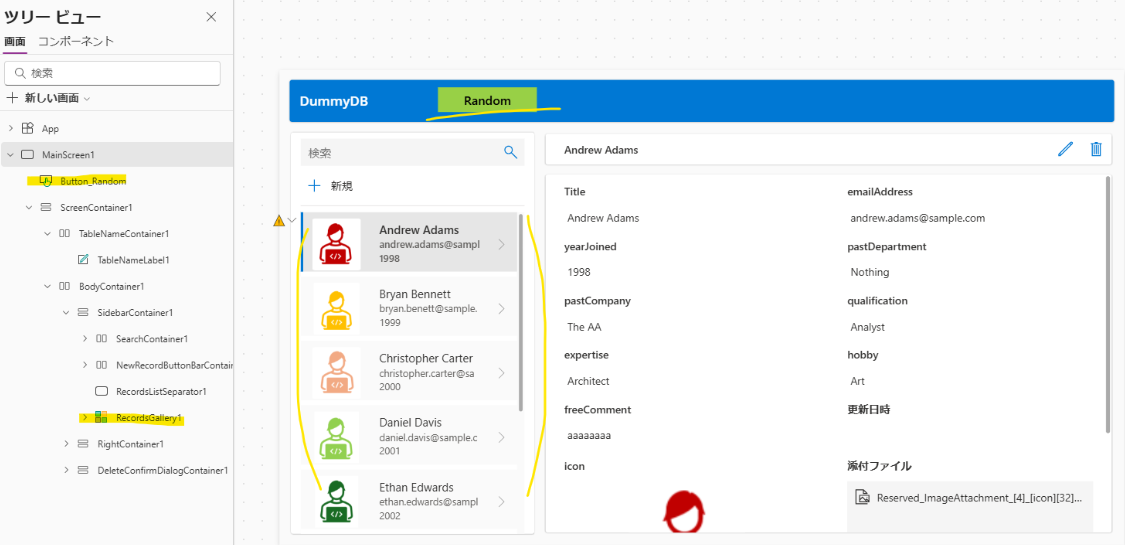The width and height of the screenshot is (1125, 545).
Task: Click the DeleteConfirmDialogContainer1 container icon
Action: (x=83, y=470)
